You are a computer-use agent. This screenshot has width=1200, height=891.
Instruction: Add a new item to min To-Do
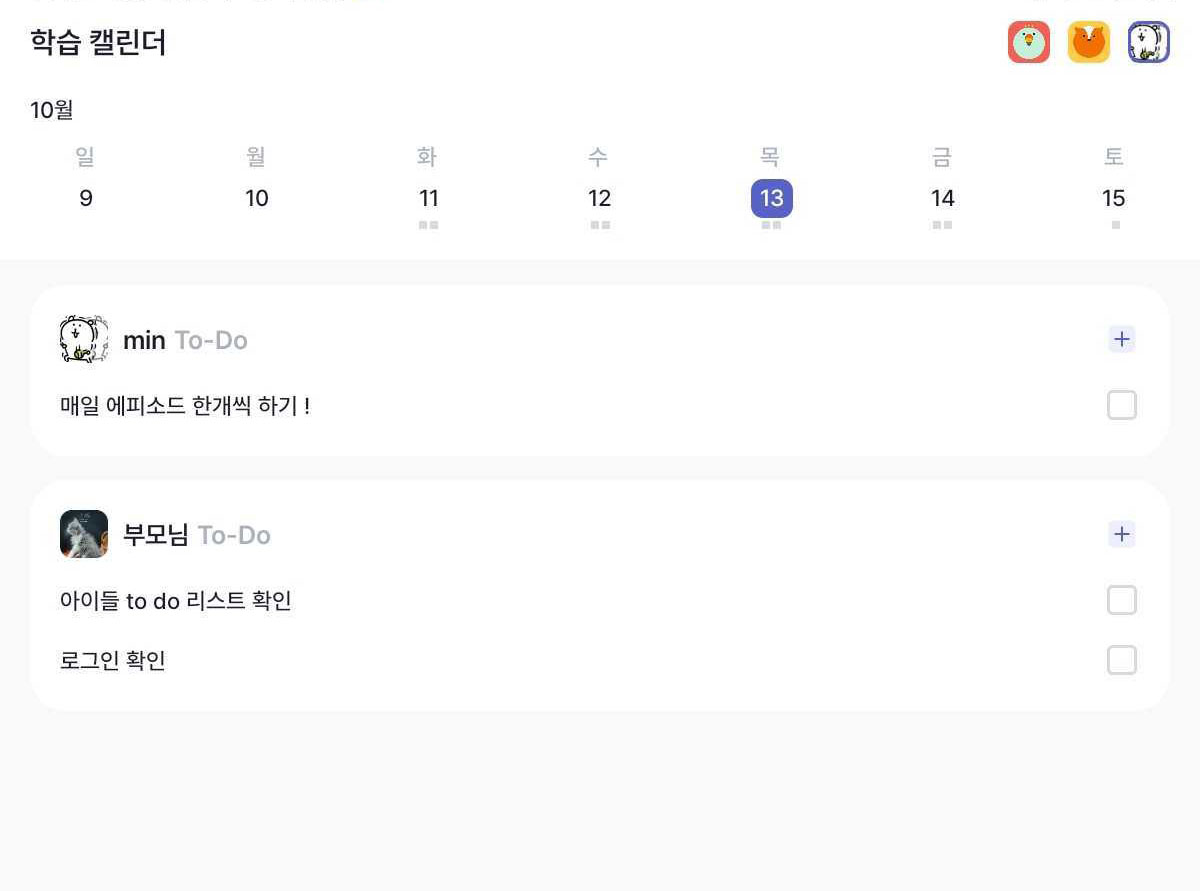(x=1122, y=339)
